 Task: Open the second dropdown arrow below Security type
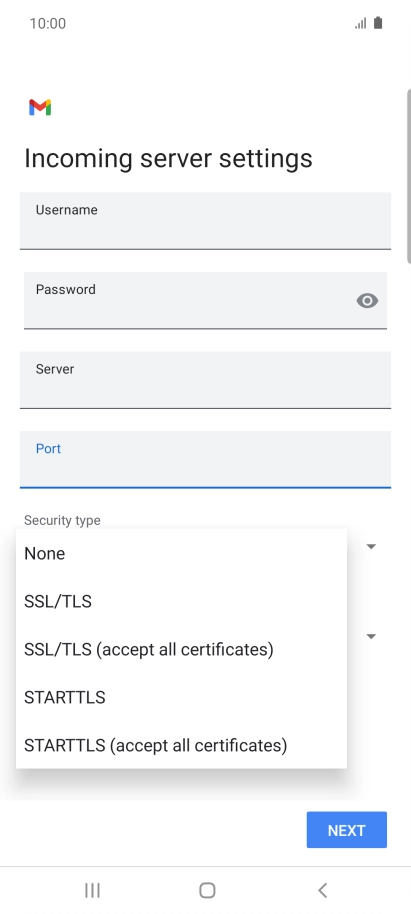click(x=371, y=636)
